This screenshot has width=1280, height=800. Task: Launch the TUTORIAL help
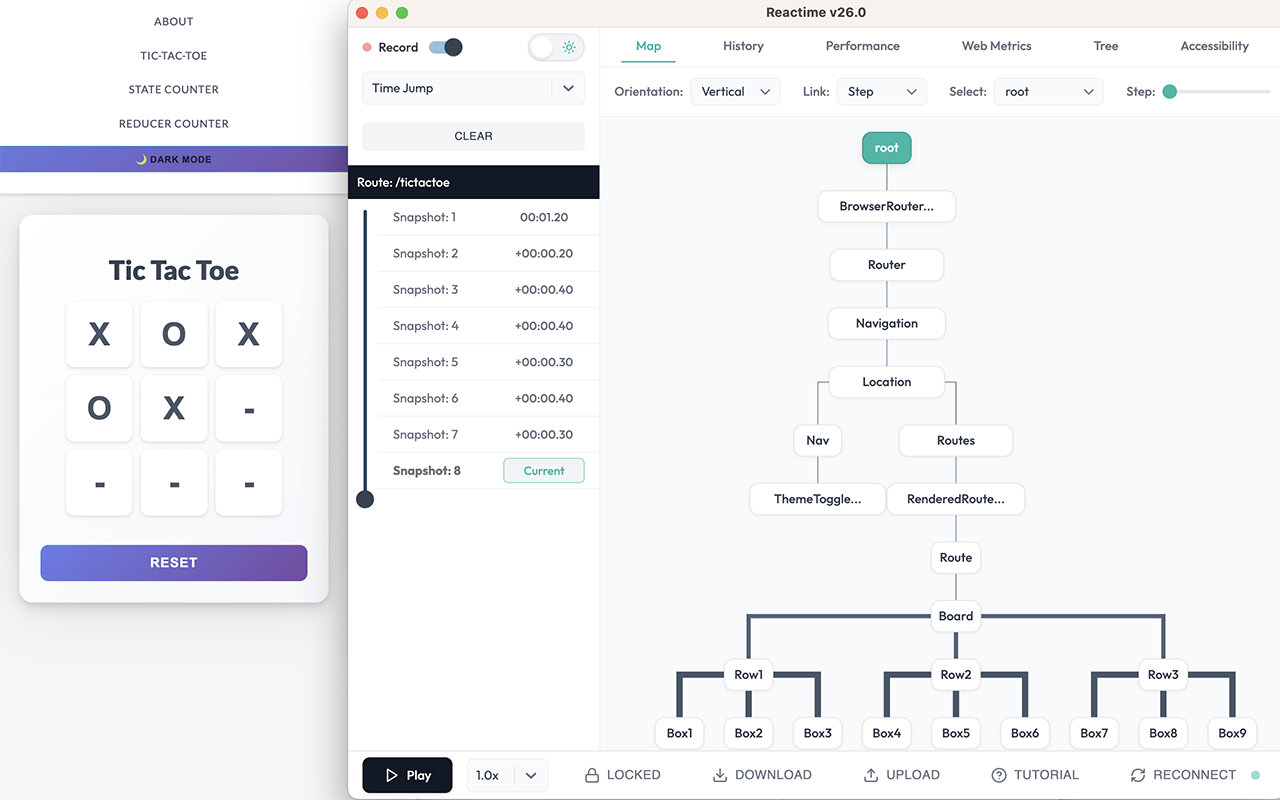(x=1035, y=775)
